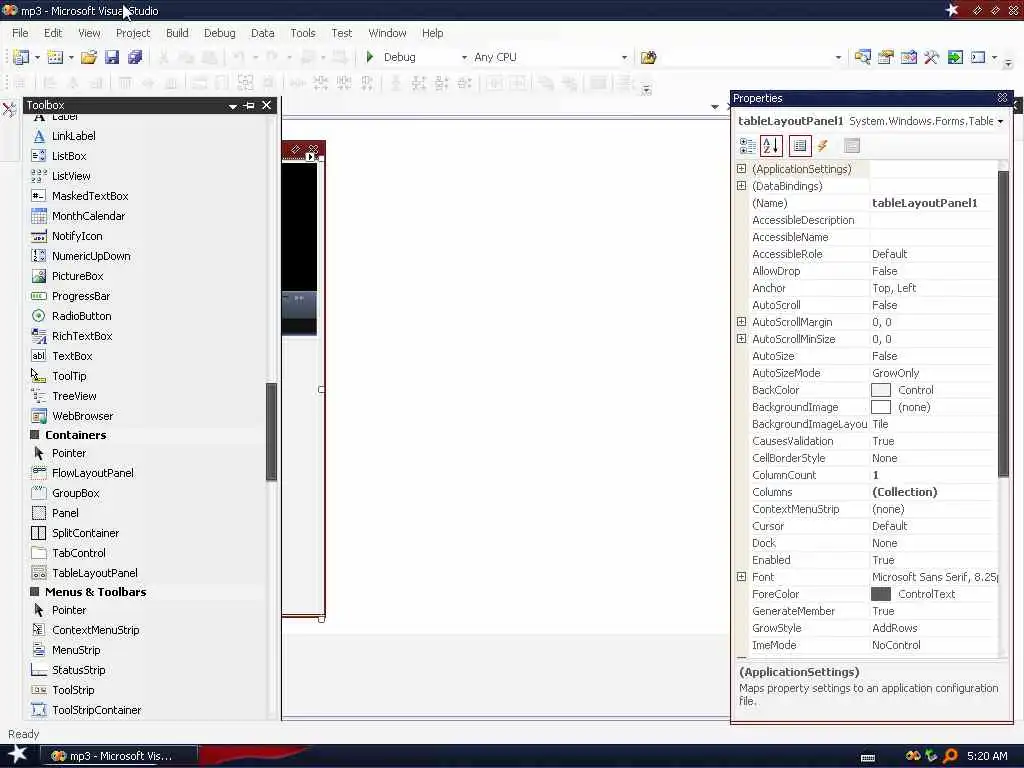Open the Solution Explorer toolbar icon
Viewport: 1024px width, 768px height.
[x=863, y=57]
